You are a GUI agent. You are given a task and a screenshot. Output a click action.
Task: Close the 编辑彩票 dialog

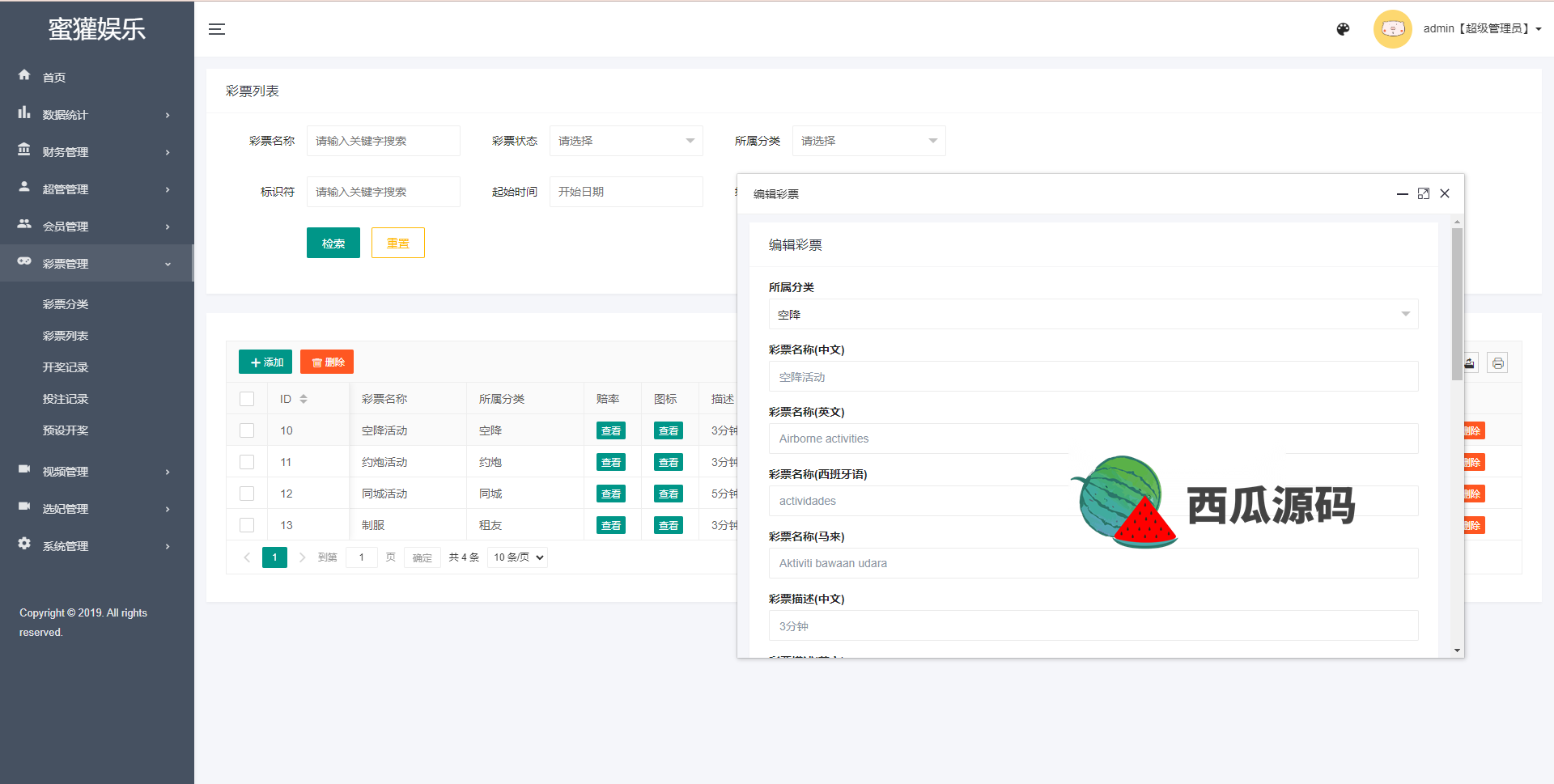coord(1445,194)
